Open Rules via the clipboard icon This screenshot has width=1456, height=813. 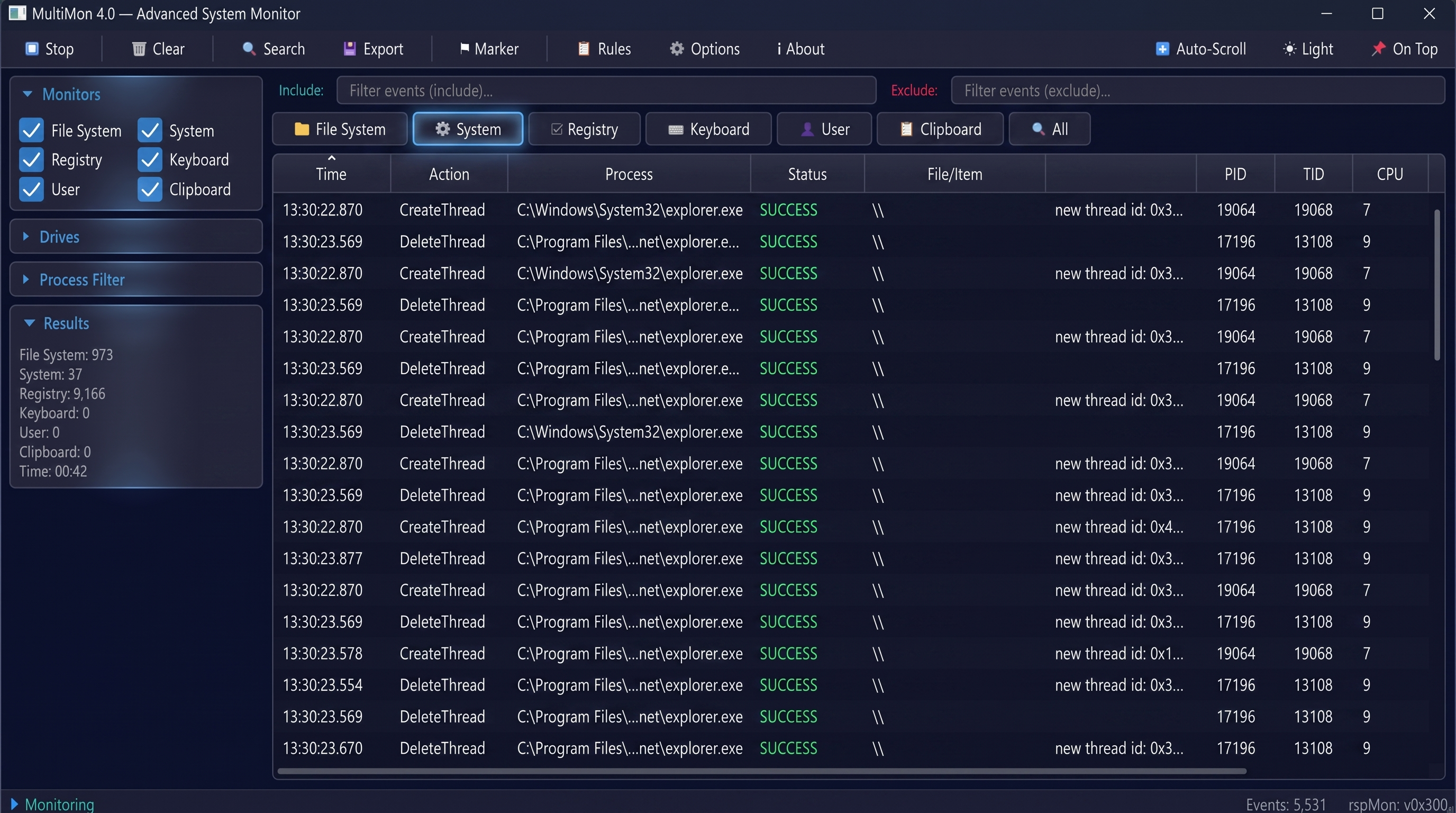click(x=584, y=49)
